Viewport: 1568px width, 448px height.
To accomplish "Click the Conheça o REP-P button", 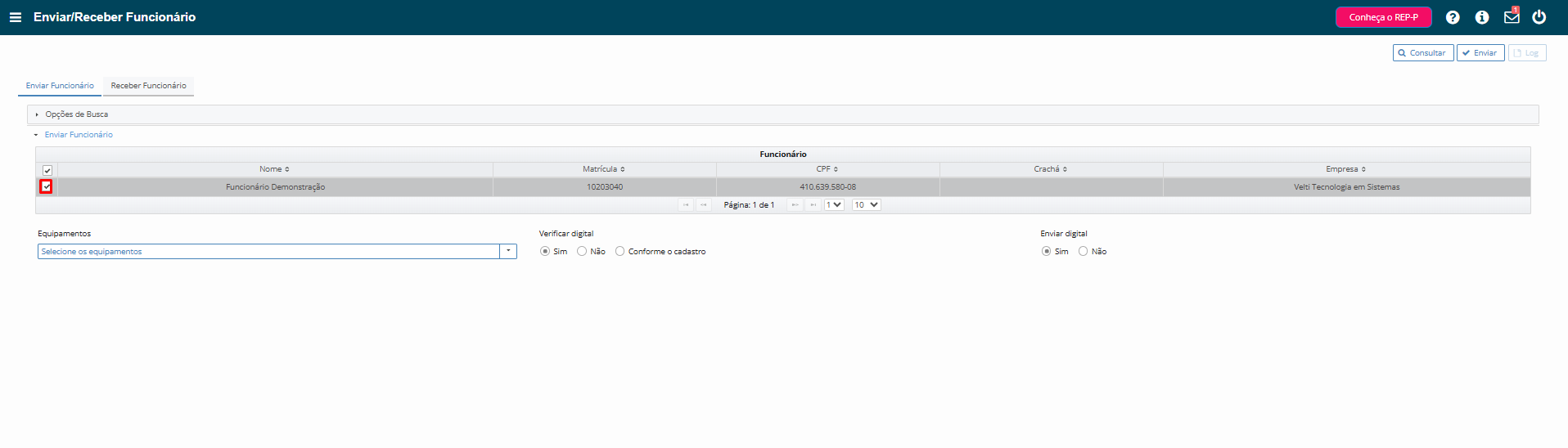I will click(1384, 17).
